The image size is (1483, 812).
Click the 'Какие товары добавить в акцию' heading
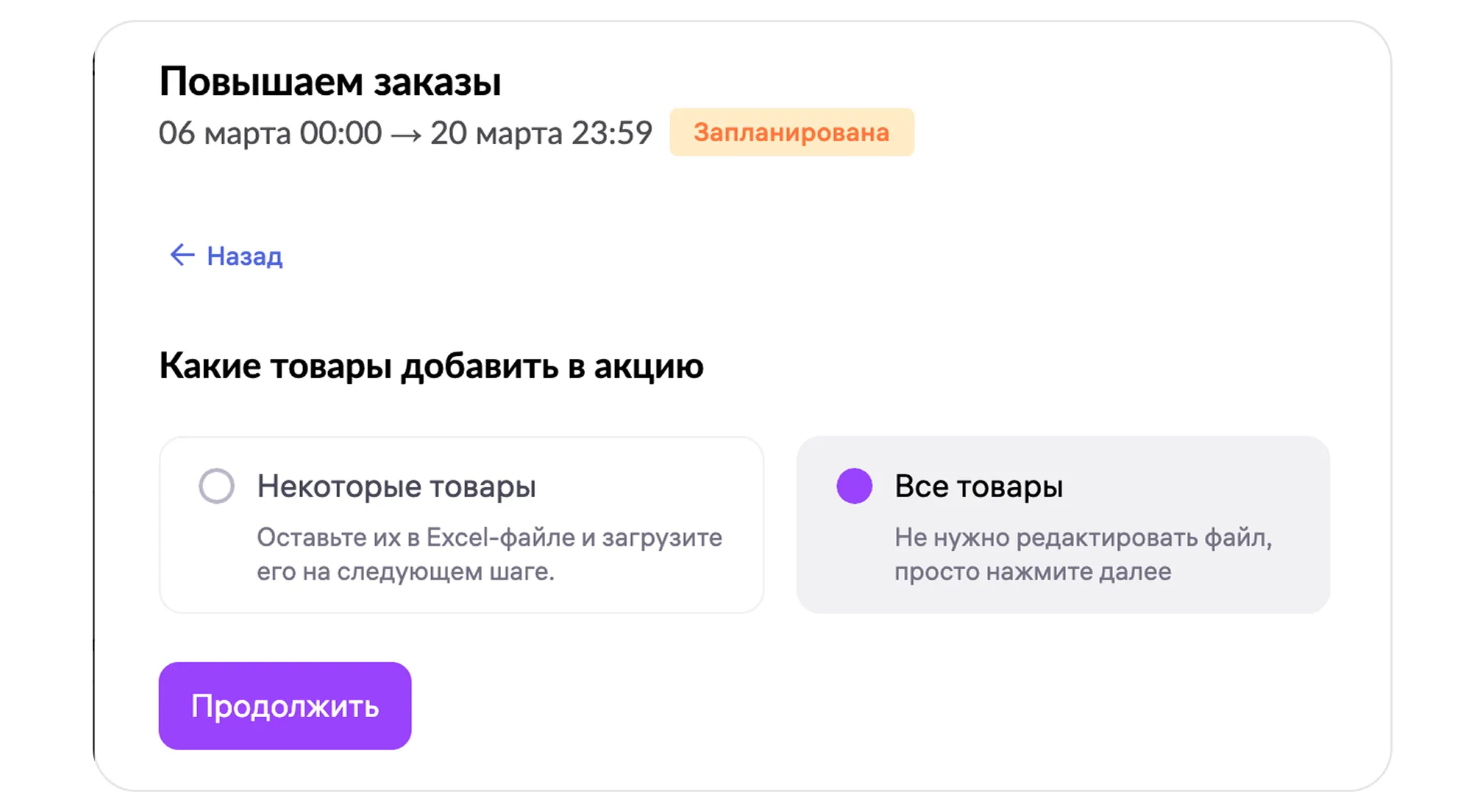431,366
